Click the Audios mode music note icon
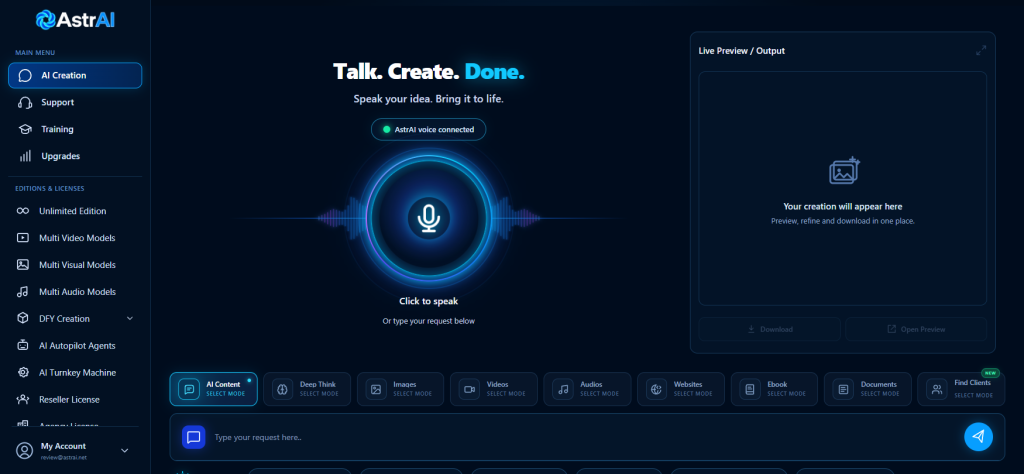 point(562,389)
